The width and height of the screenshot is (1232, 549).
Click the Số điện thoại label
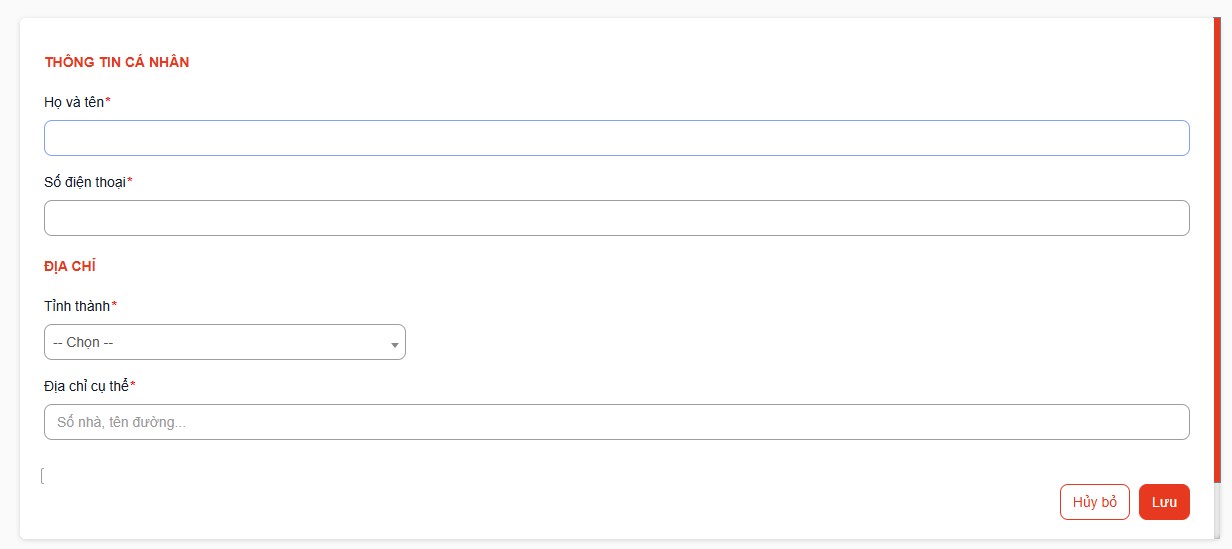pos(85,182)
